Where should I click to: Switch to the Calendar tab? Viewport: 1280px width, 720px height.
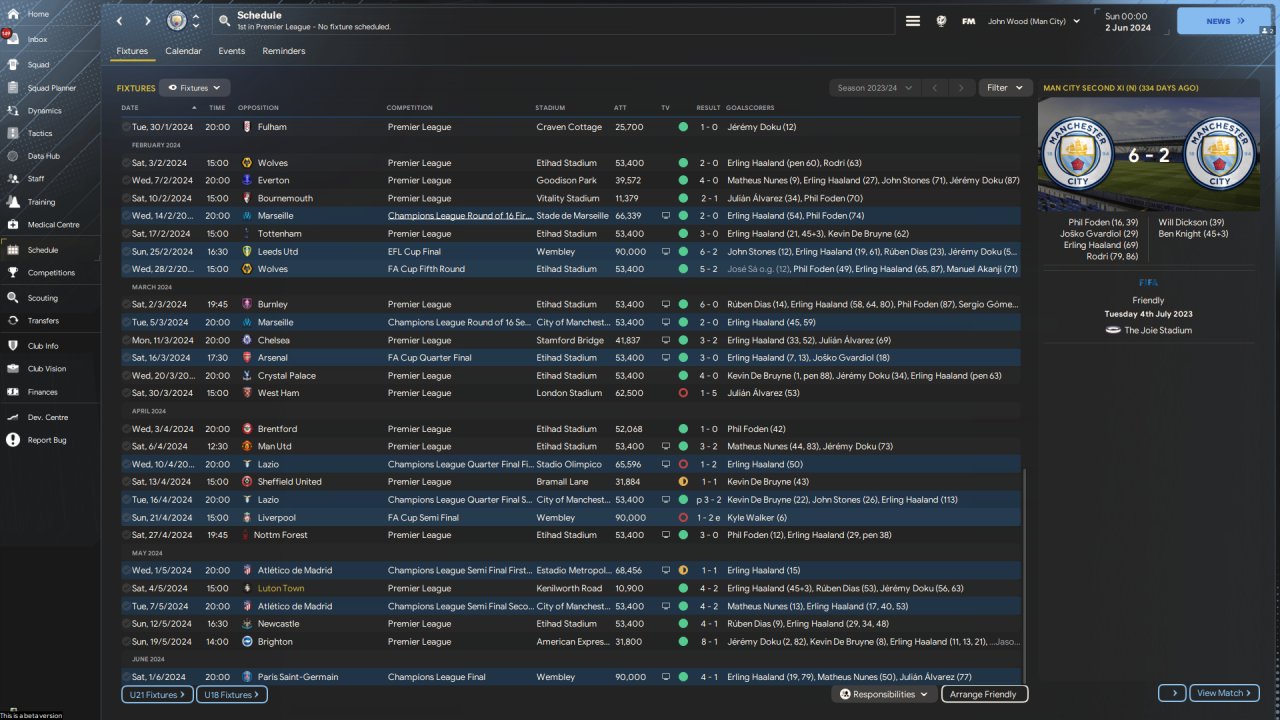point(183,51)
